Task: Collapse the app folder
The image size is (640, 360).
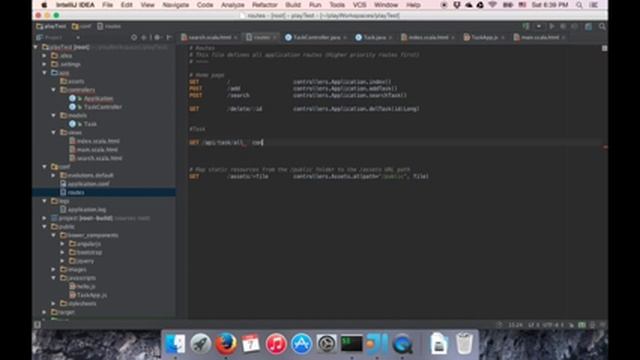Action: (44, 73)
